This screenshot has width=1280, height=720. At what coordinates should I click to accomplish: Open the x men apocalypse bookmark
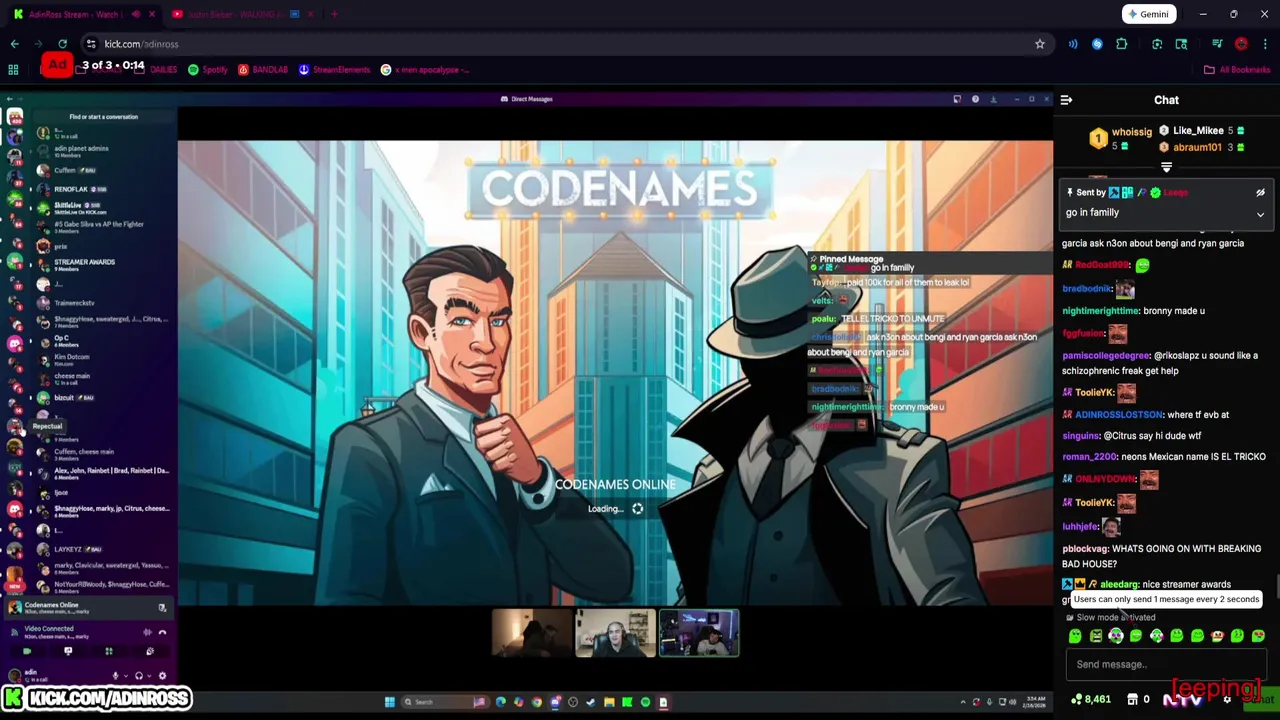click(425, 70)
